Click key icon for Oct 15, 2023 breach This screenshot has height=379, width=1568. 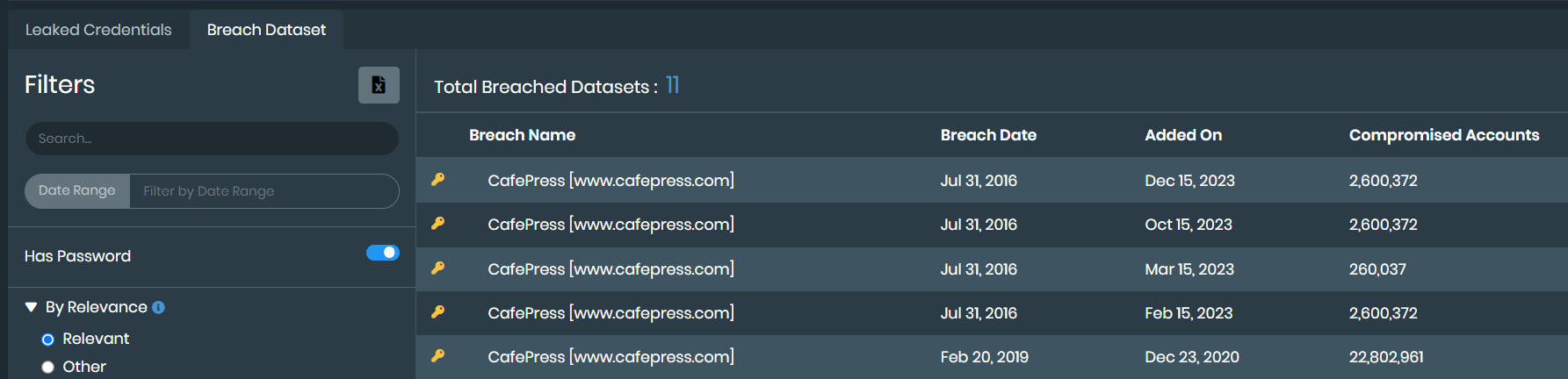coord(437,224)
